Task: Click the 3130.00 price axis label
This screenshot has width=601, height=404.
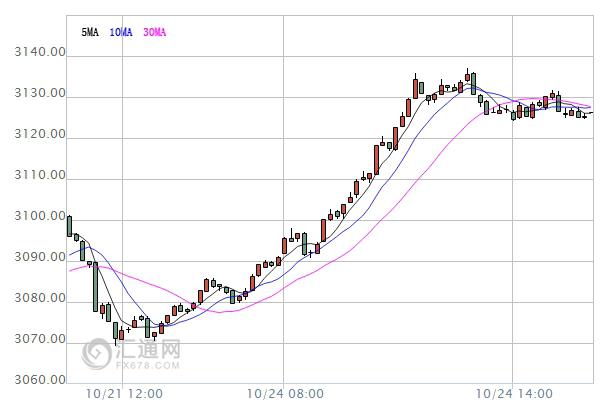Action: tap(40, 93)
